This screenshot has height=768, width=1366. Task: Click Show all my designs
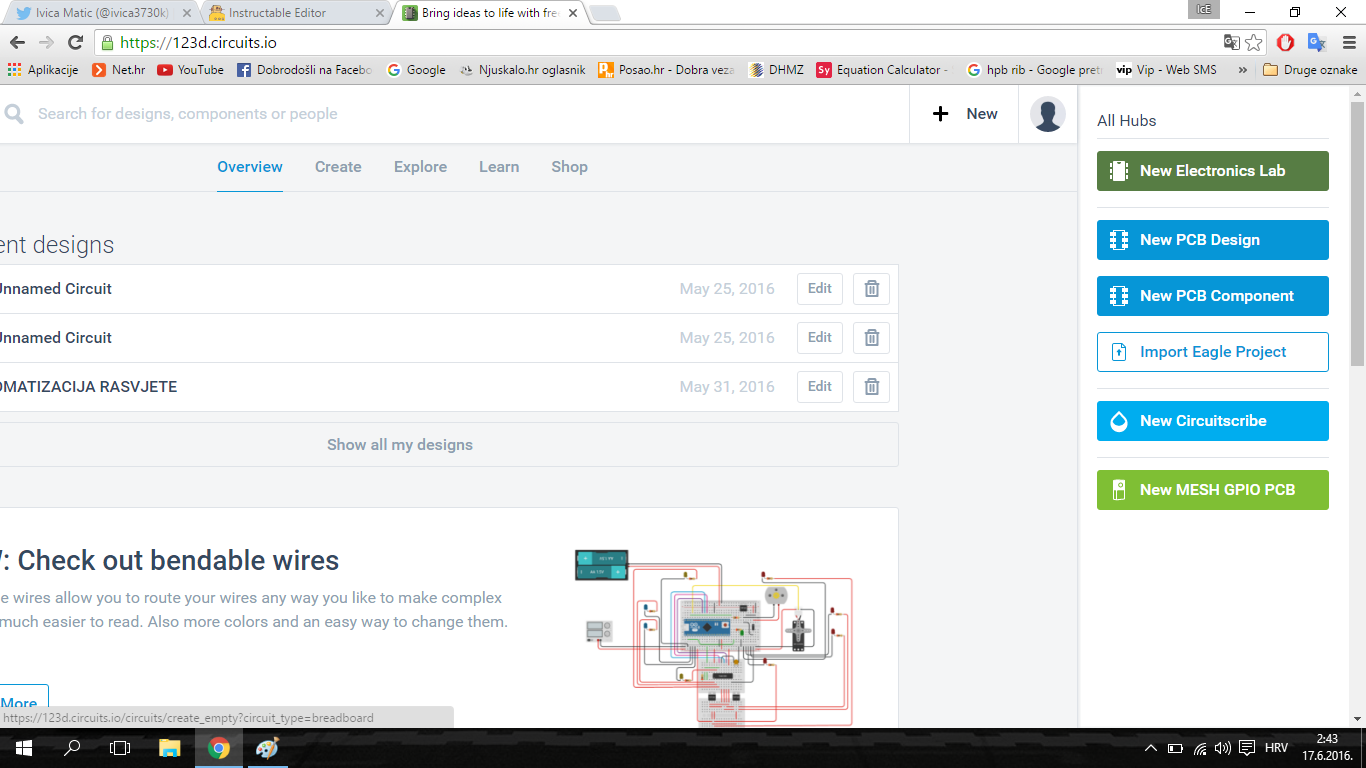(x=400, y=445)
